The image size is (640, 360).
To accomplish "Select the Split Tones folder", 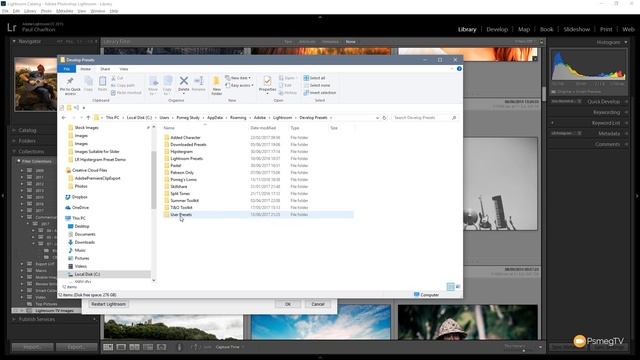I will click(180, 193).
